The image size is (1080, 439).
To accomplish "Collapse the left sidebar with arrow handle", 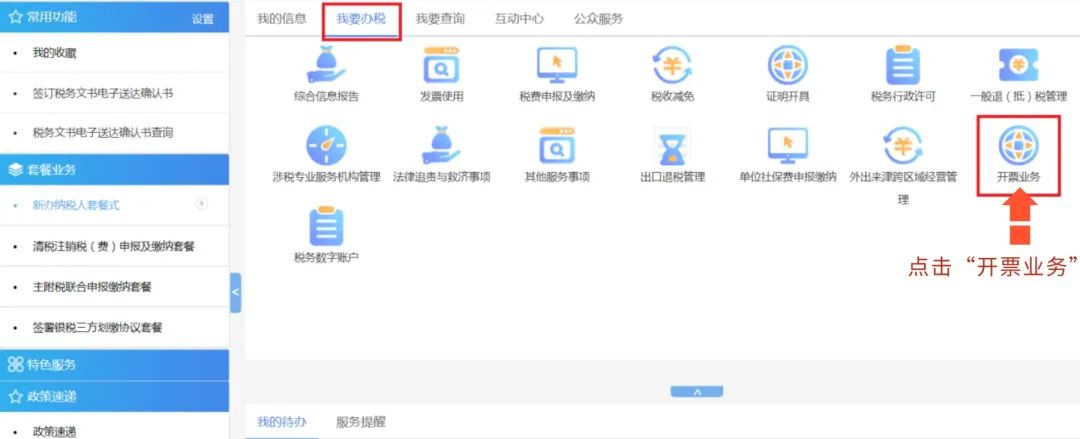I will (236, 292).
